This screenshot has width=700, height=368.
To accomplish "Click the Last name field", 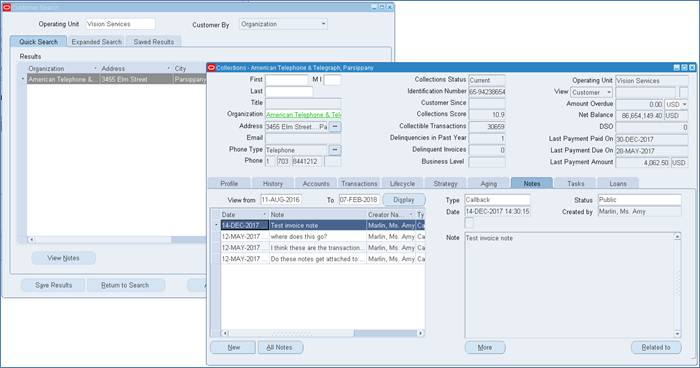I will 289,92.
